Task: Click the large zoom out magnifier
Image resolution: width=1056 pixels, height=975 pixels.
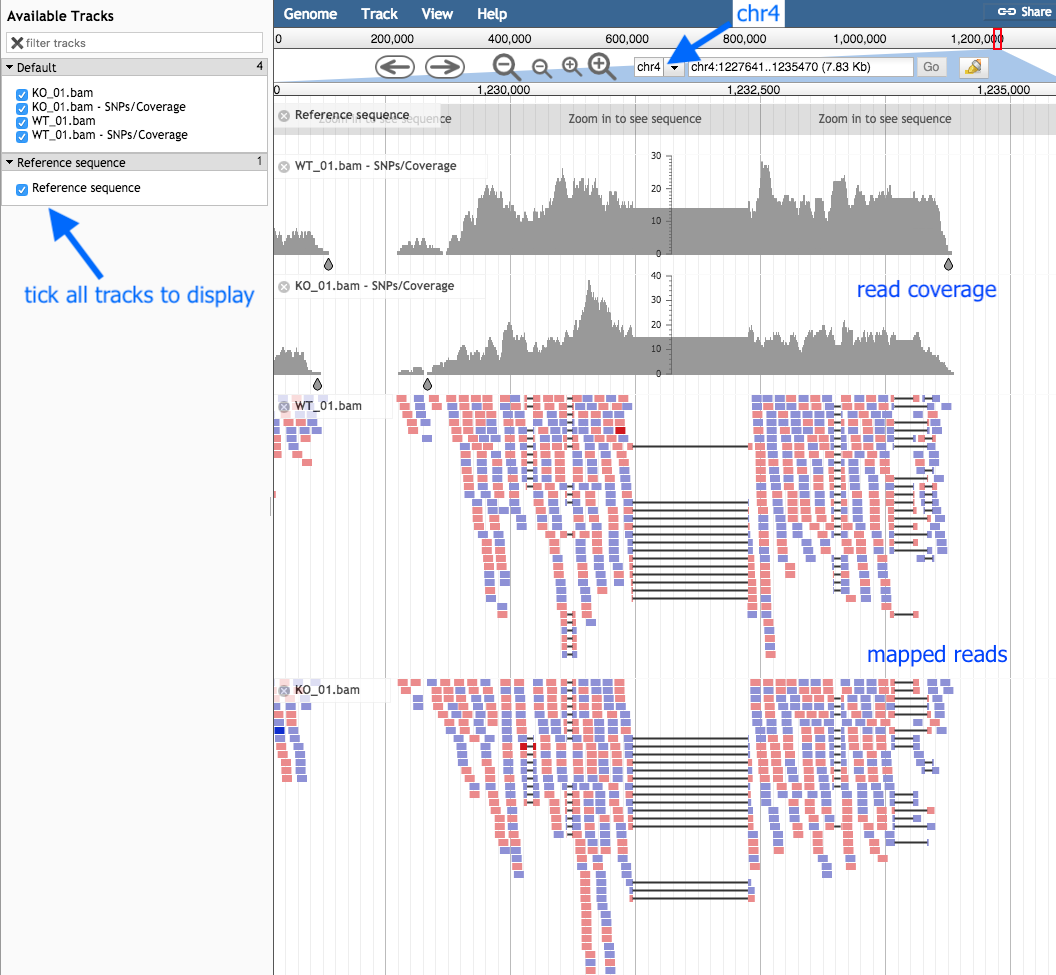Action: 506,67
